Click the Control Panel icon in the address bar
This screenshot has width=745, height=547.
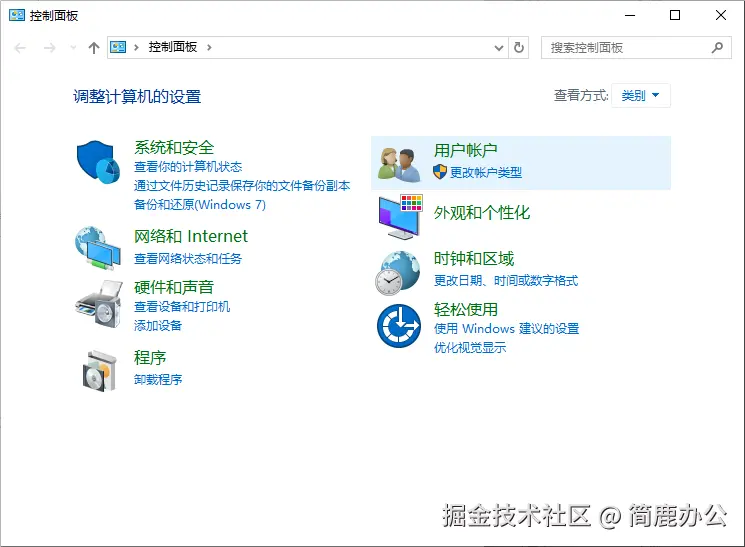pyautogui.click(x=118, y=47)
